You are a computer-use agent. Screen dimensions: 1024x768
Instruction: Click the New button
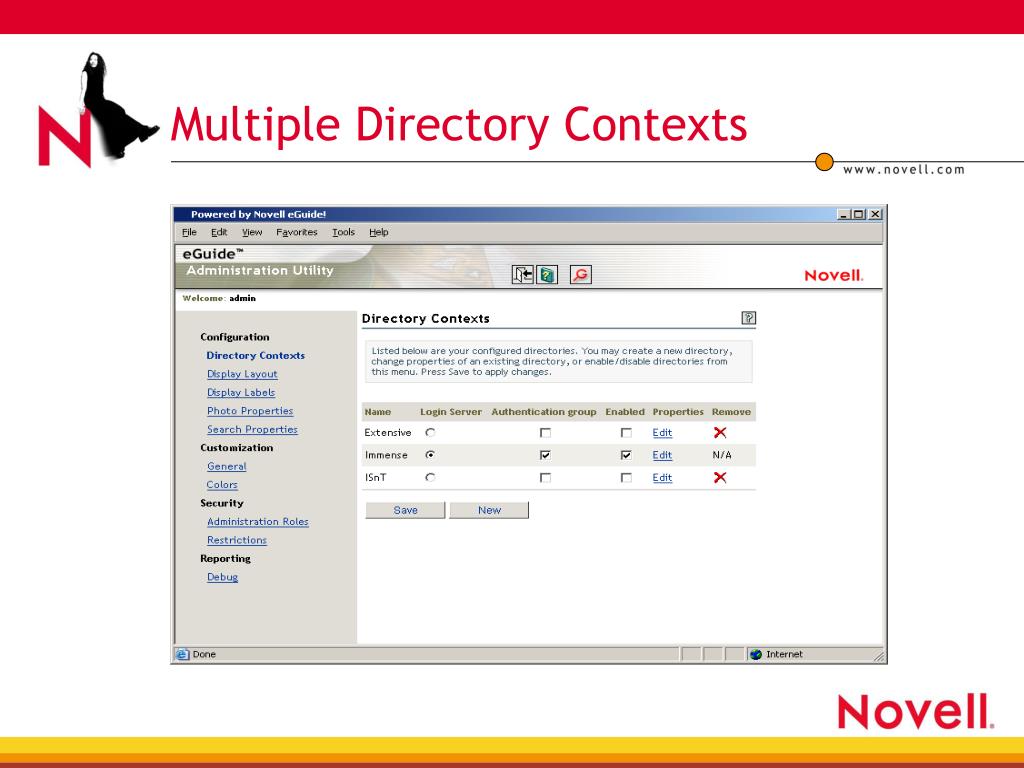point(489,510)
